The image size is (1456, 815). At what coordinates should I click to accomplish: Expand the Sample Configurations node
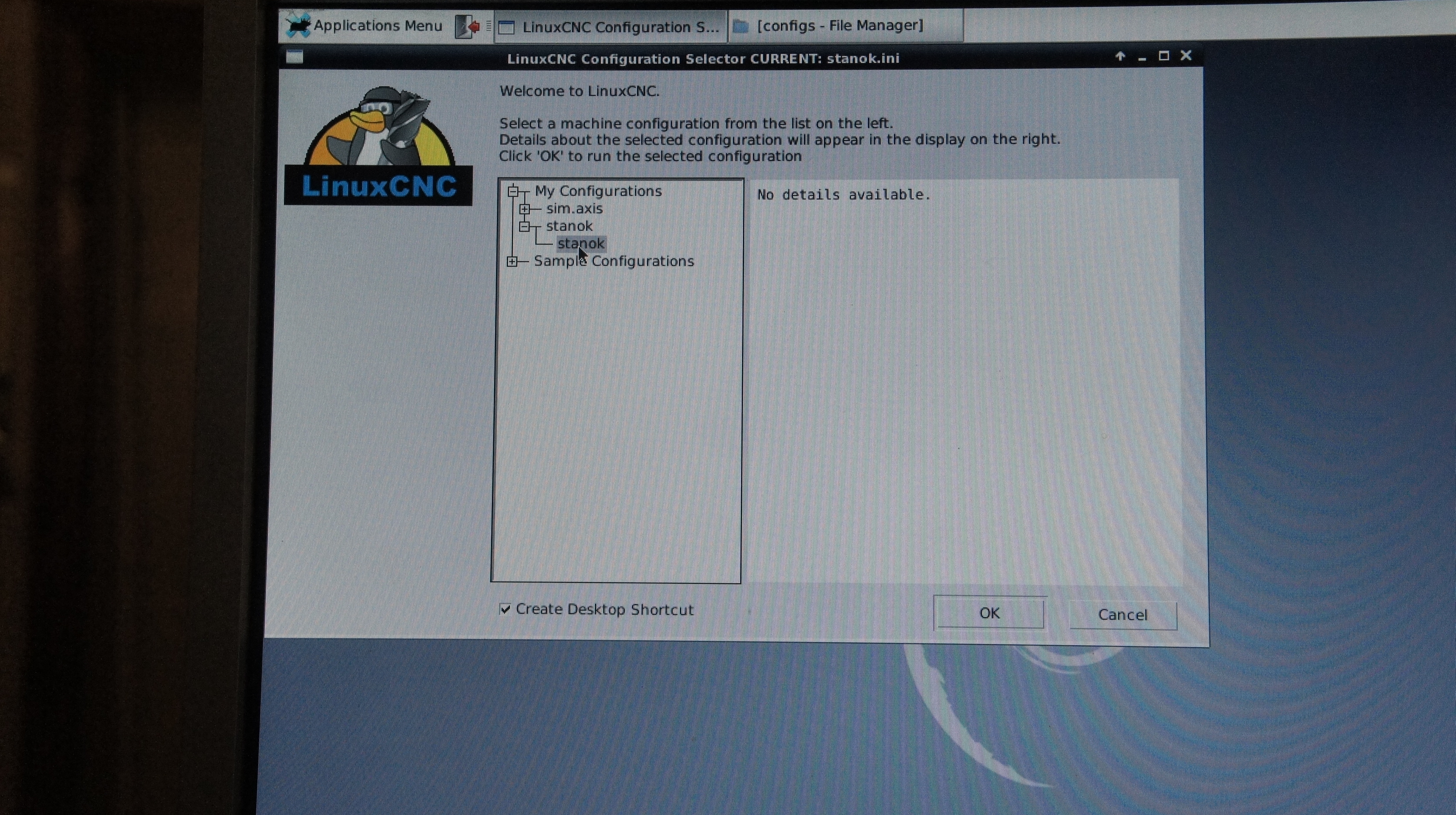512,261
